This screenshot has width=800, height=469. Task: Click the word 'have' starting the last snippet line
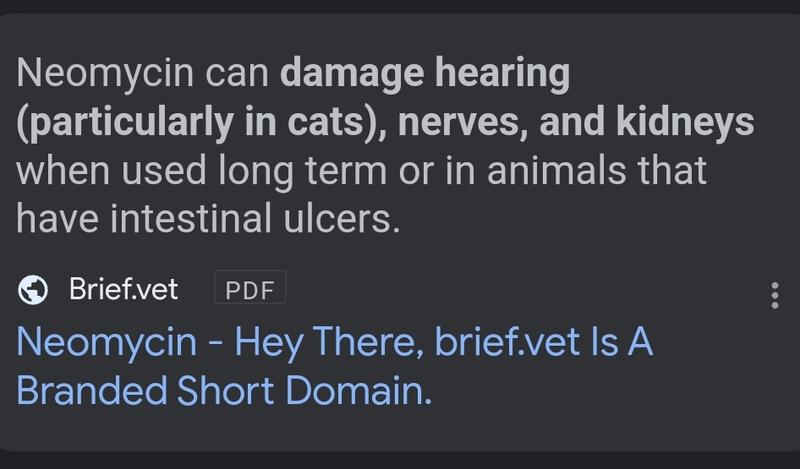58,218
